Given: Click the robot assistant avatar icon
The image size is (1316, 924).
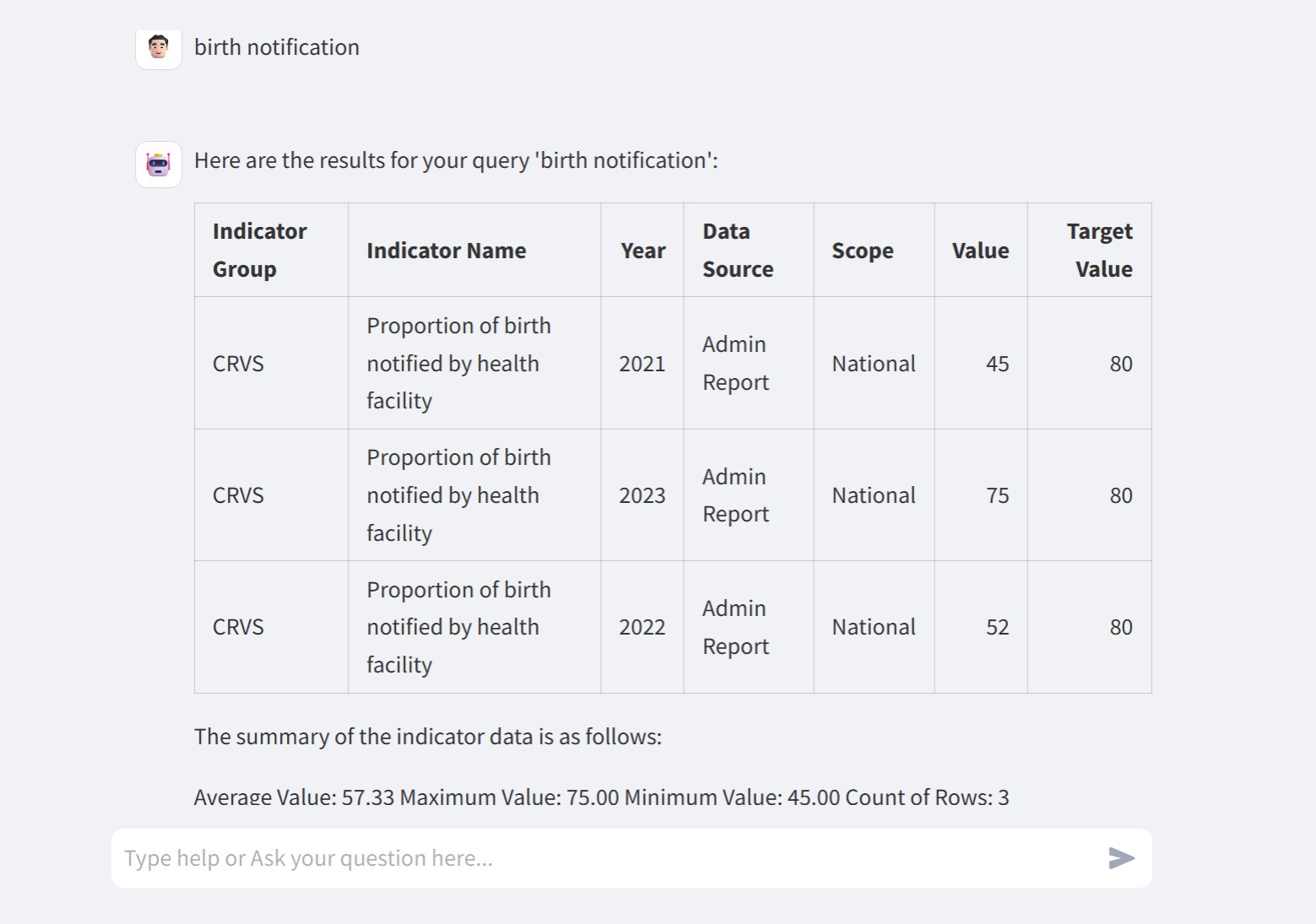Looking at the screenshot, I should click(159, 164).
